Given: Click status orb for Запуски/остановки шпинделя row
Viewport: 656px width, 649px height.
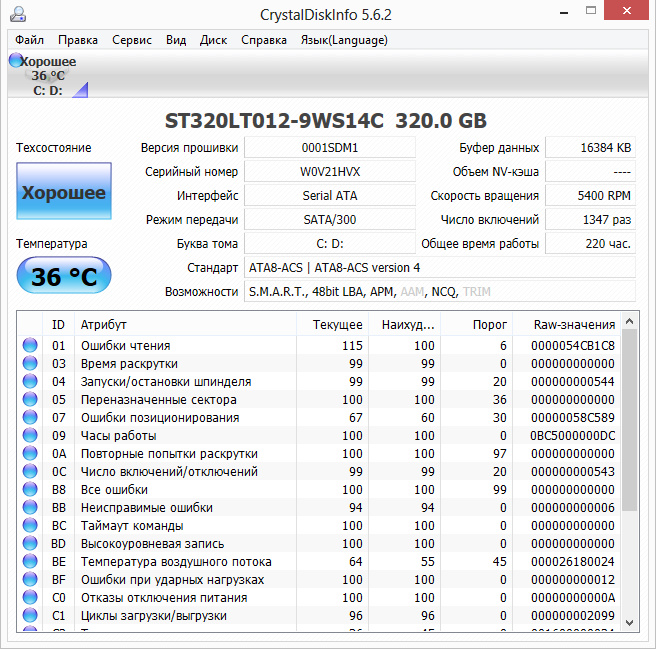Looking at the screenshot, I should pyautogui.click(x=30, y=381).
